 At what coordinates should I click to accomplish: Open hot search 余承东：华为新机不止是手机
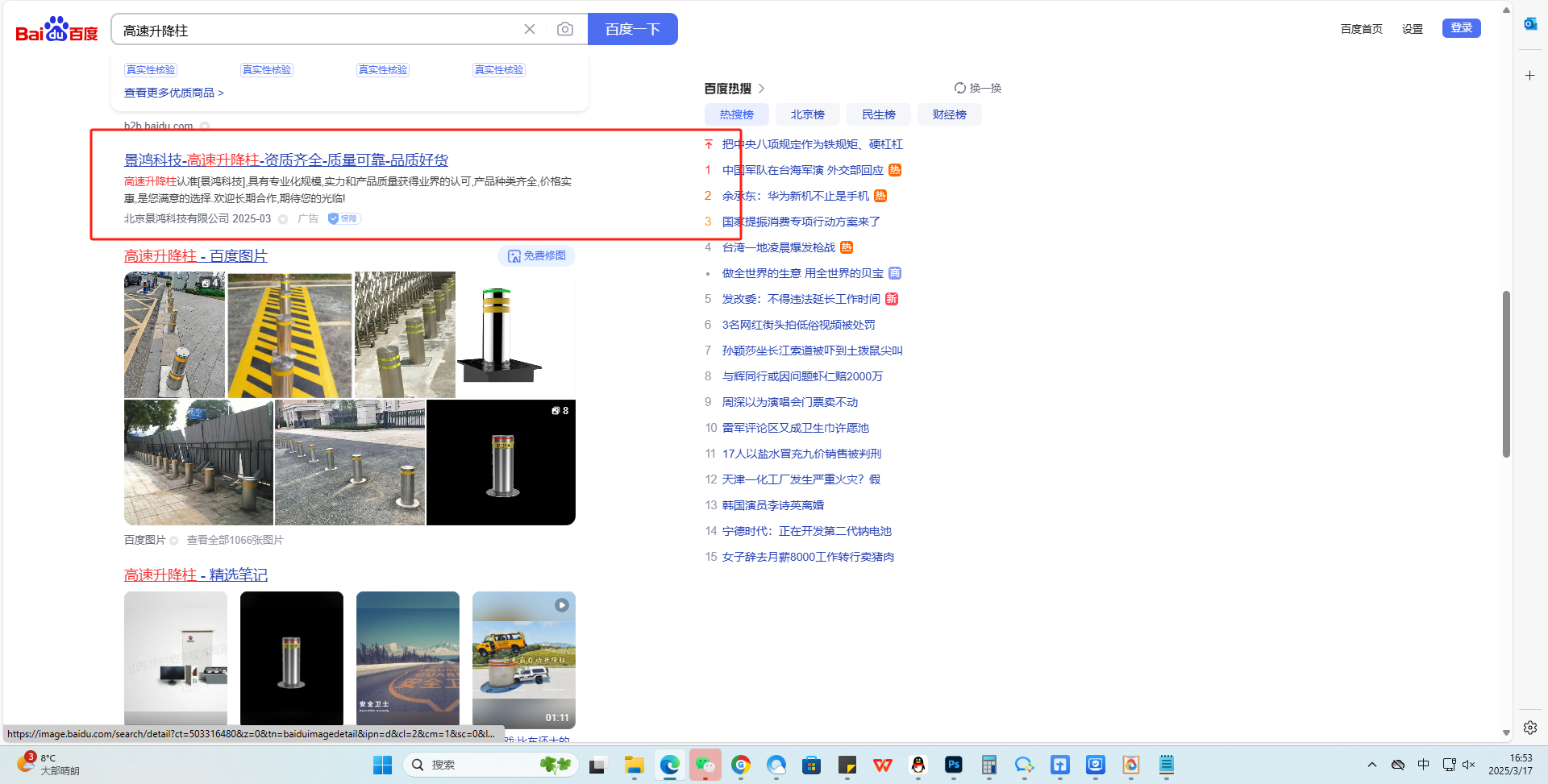tap(796, 196)
